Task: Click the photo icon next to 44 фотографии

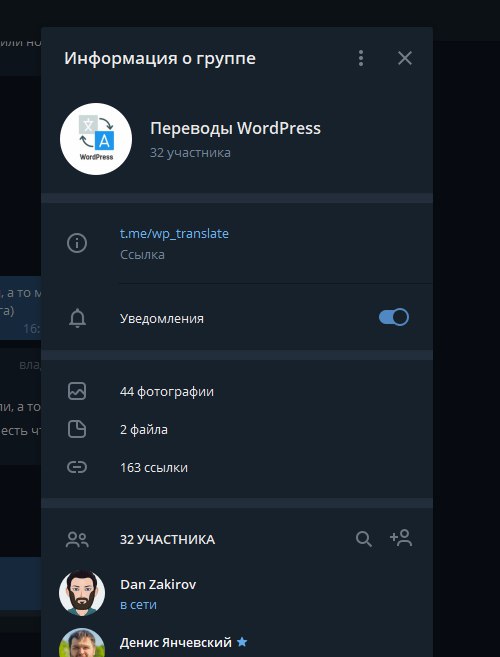Action: pos(77,391)
